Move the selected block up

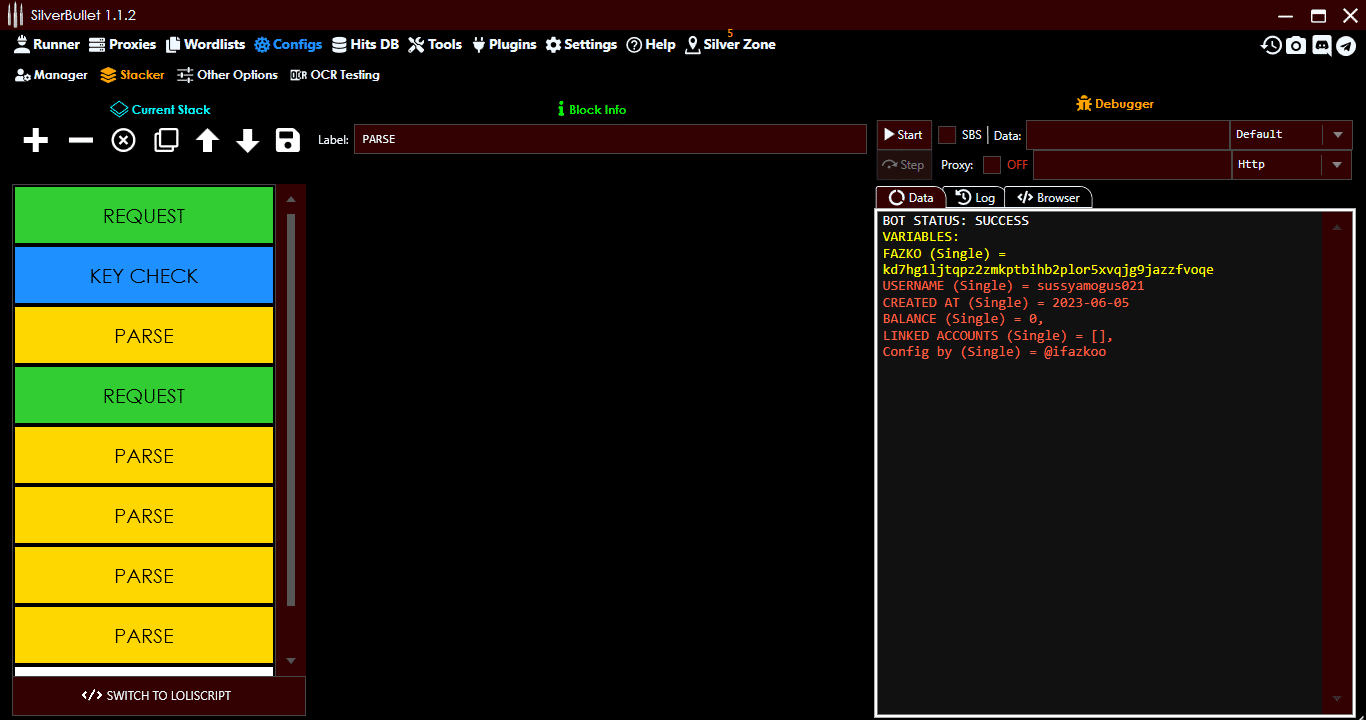click(x=206, y=140)
